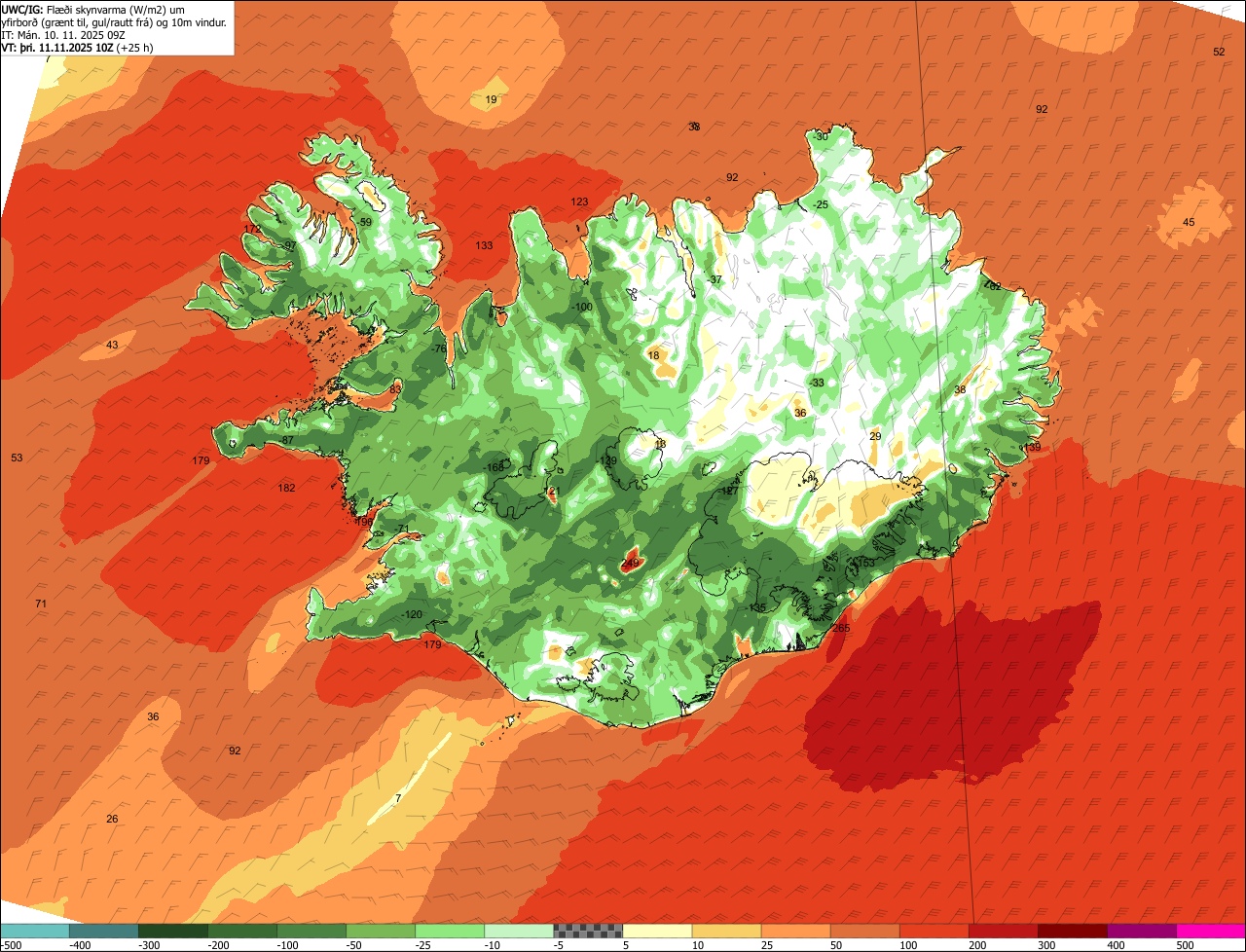The image size is (1246, 952).
Task: Pick the green legend swatch between -200 and -100
Action: point(242,931)
